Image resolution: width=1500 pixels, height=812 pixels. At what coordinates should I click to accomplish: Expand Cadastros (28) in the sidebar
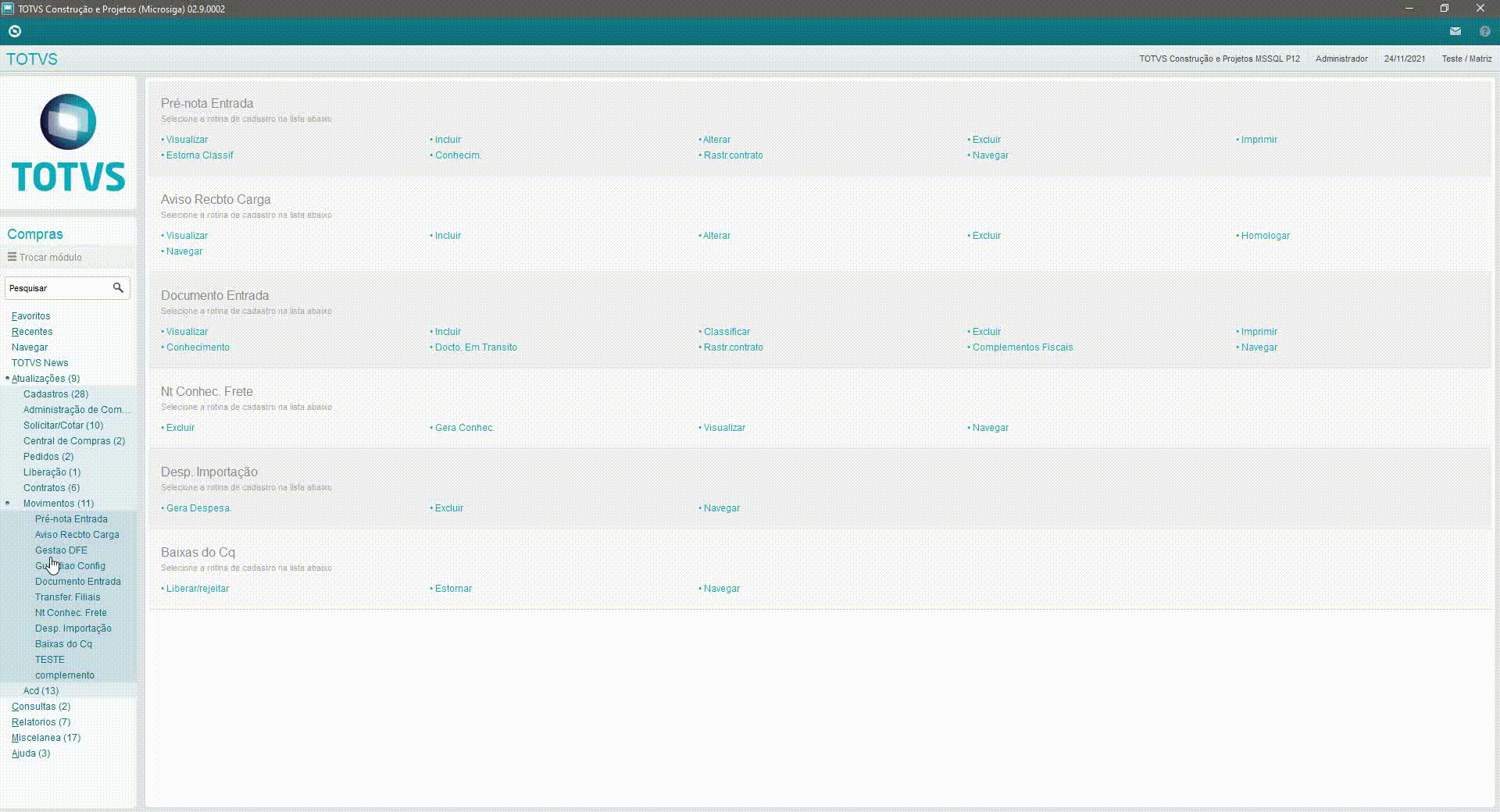(55, 394)
